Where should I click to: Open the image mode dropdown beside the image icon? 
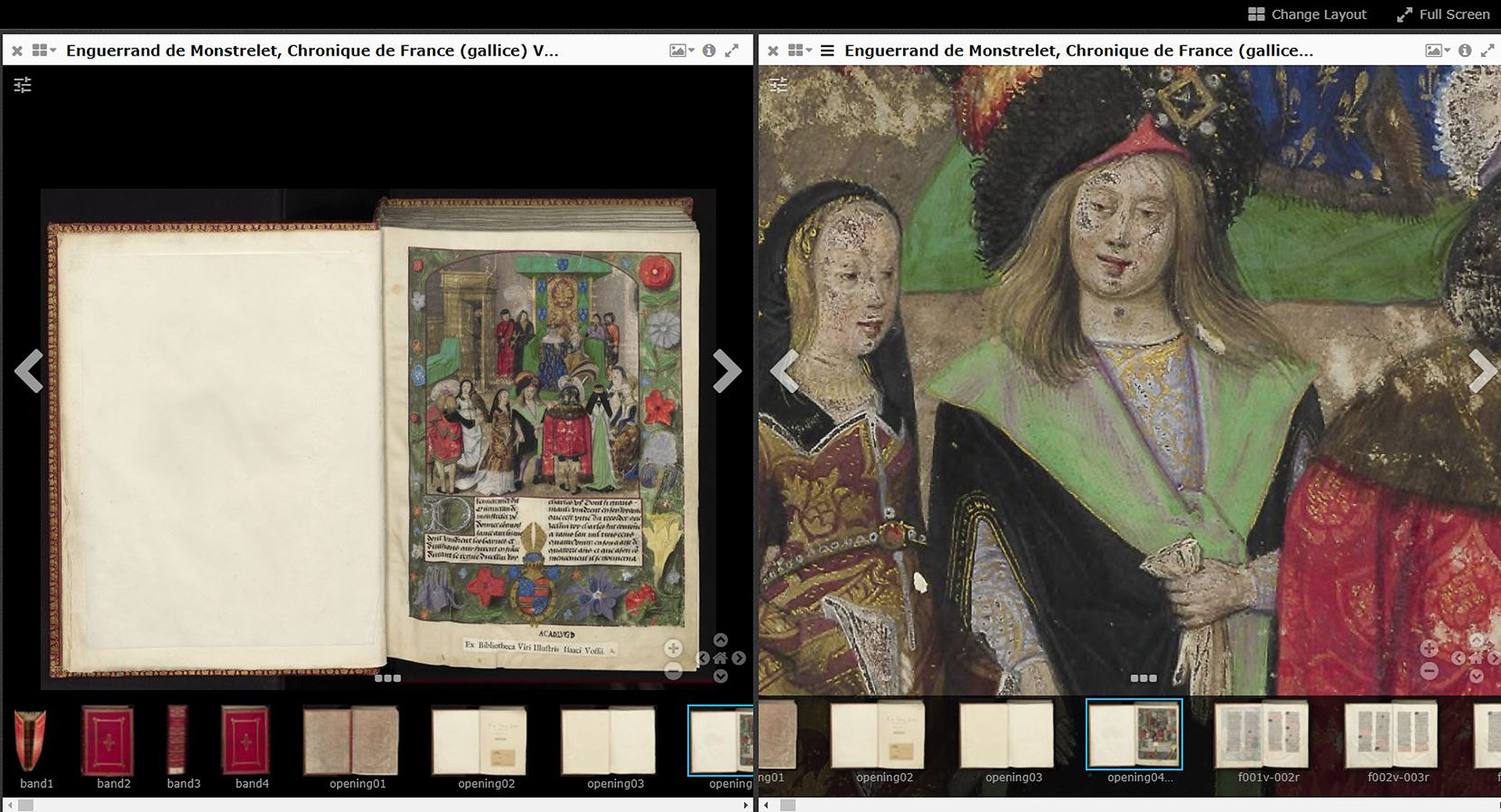[x=691, y=49]
